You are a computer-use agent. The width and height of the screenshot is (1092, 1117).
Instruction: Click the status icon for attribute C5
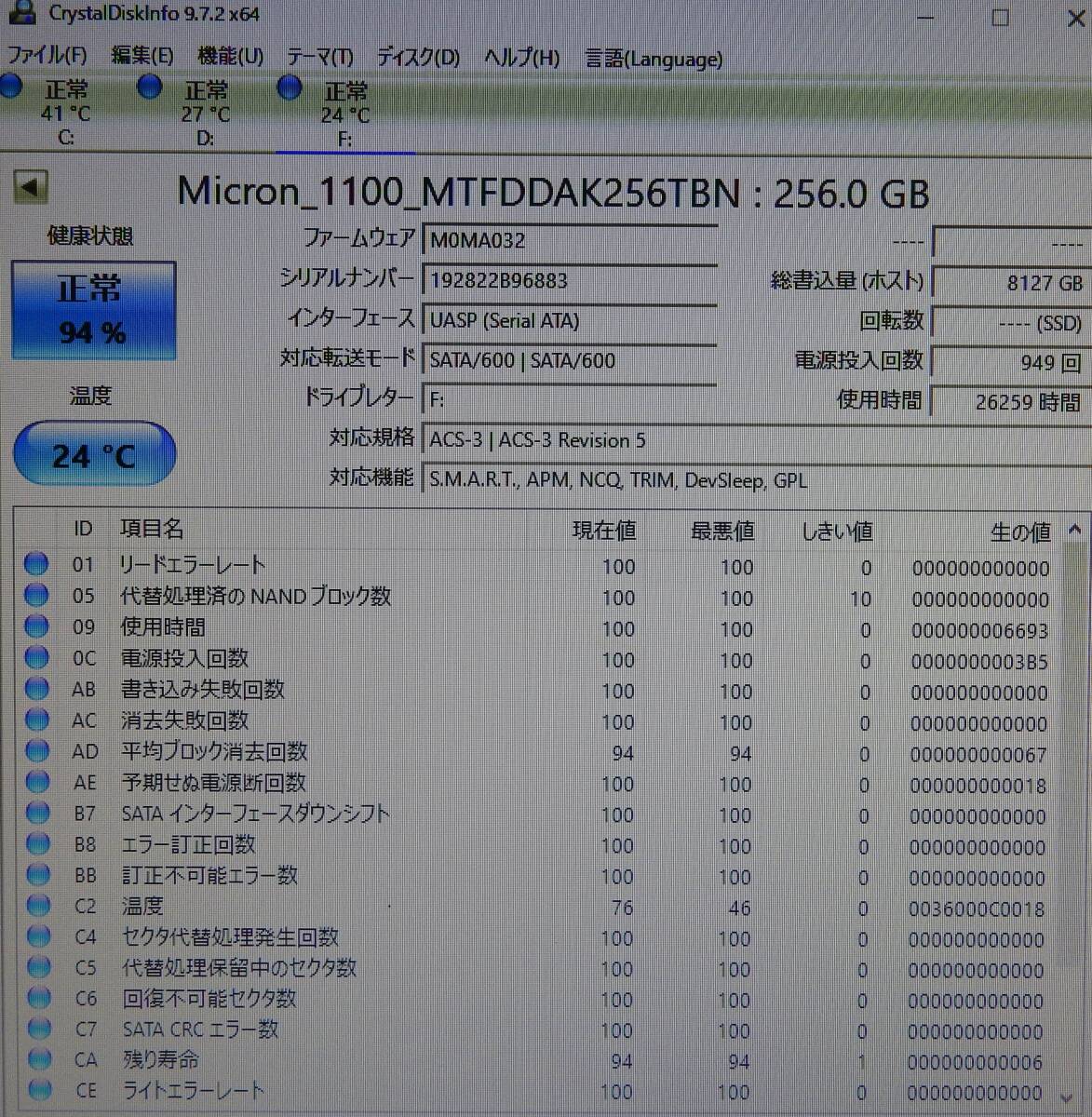[x=39, y=966]
